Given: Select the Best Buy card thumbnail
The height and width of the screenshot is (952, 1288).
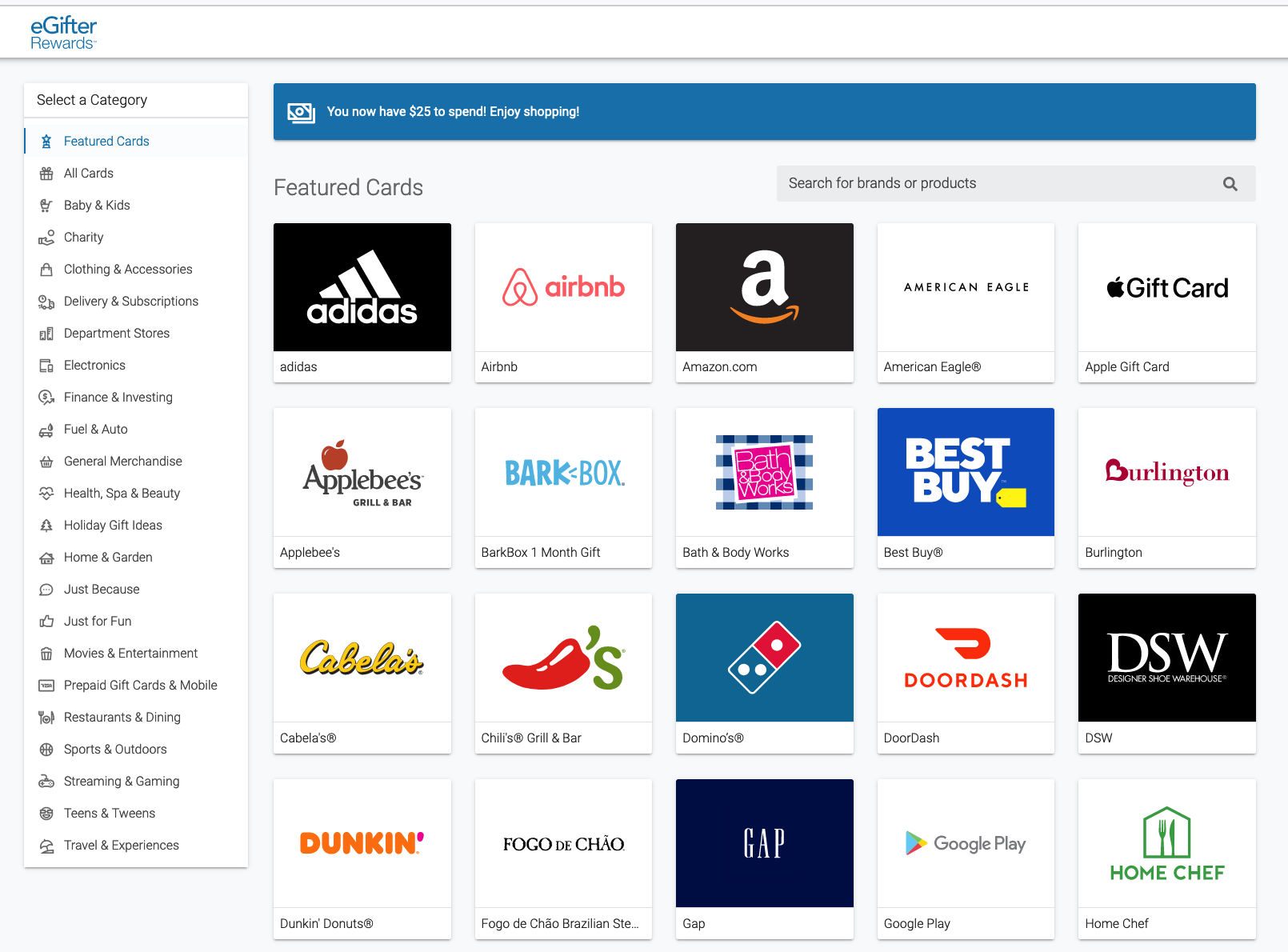Looking at the screenshot, I should [x=966, y=472].
